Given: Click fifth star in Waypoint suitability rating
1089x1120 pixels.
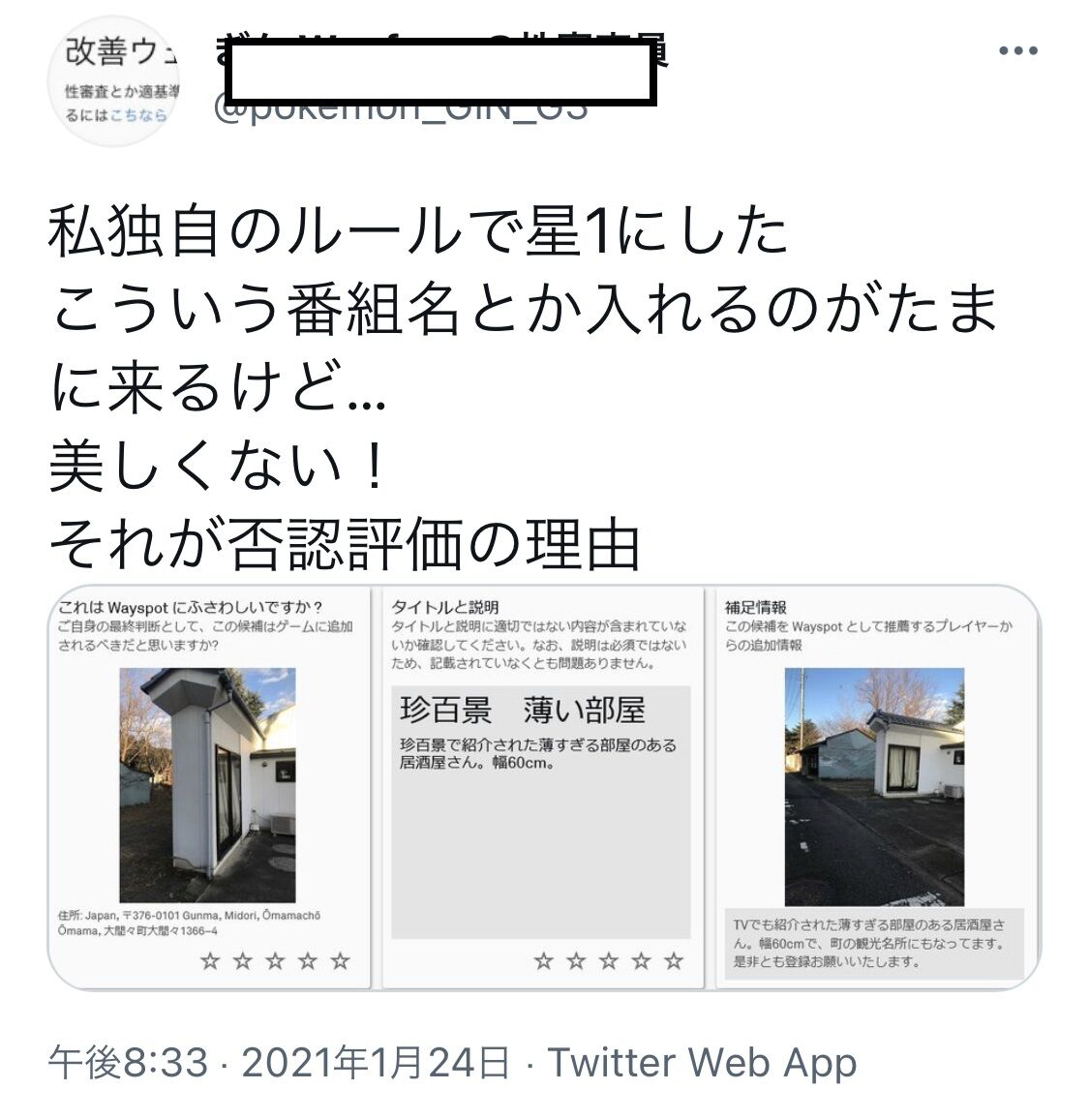Looking at the screenshot, I should point(340,960).
